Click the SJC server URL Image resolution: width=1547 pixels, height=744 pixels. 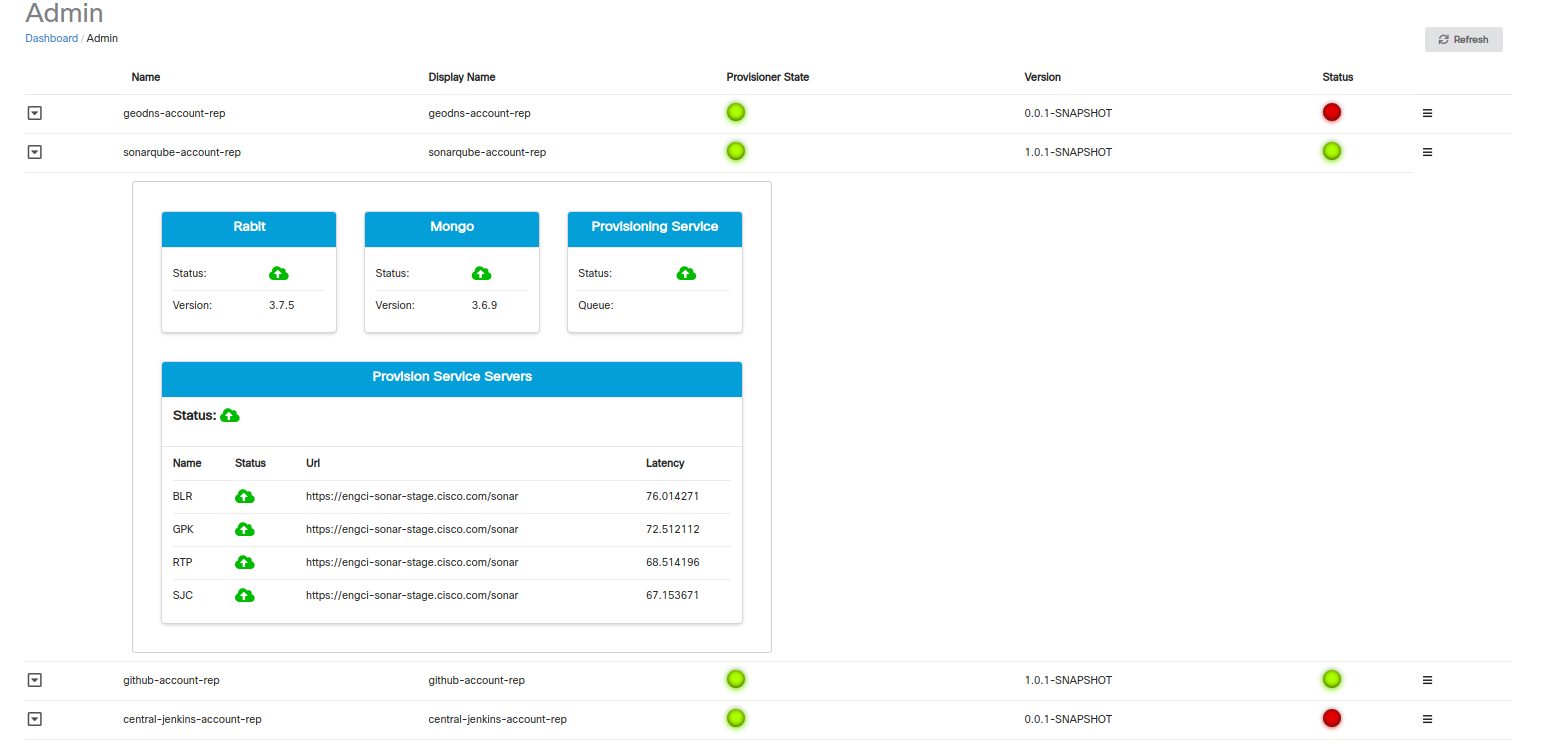click(412, 595)
